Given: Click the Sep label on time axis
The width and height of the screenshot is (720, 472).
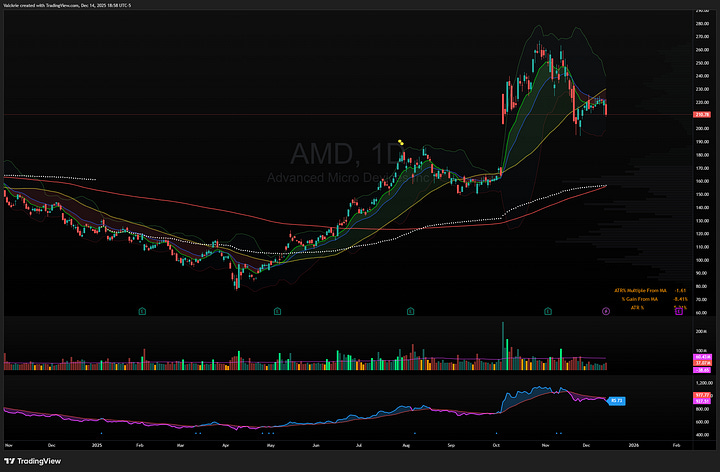Looking at the screenshot, I should pyautogui.click(x=451, y=445).
